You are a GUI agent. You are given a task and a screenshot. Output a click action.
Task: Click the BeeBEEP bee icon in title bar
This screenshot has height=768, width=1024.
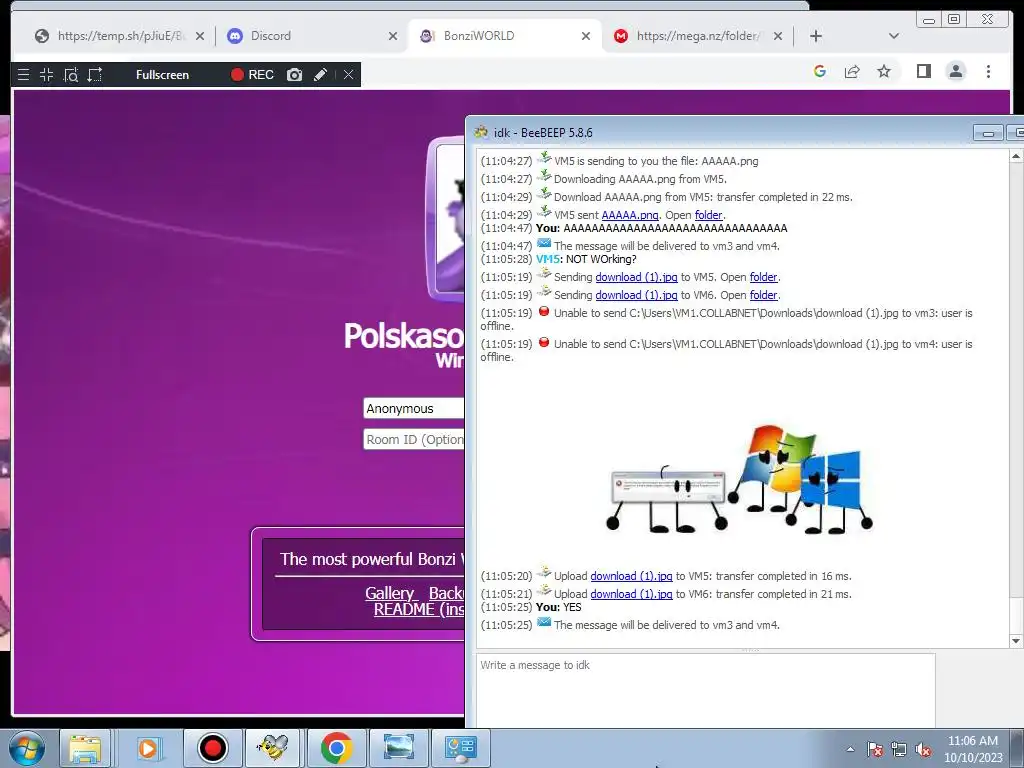point(481,133)
